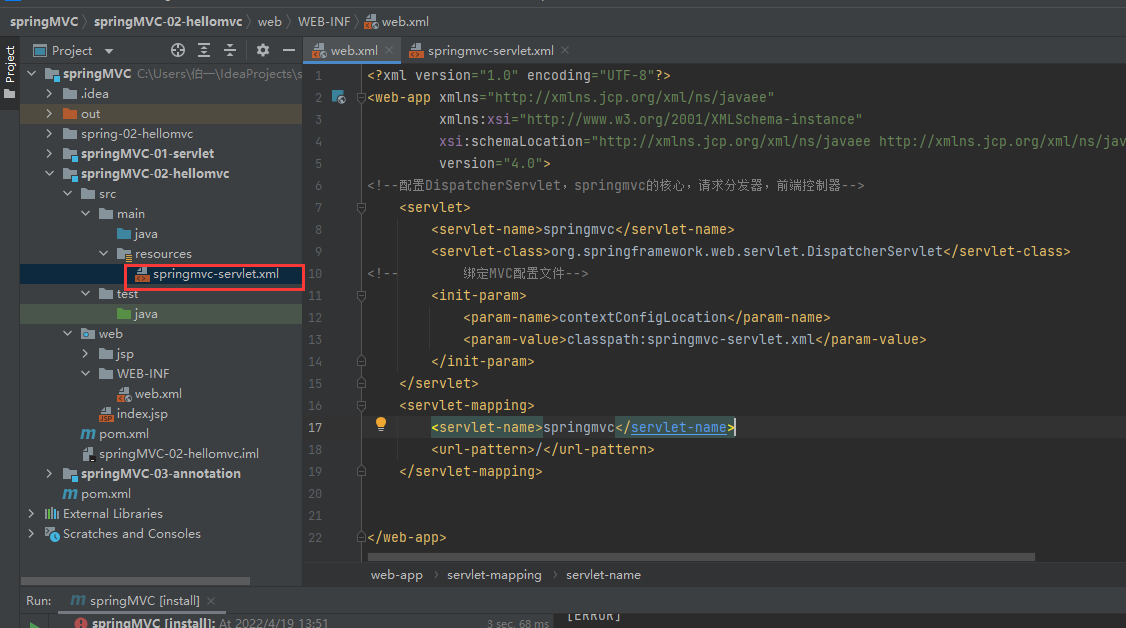Click the intention lightbulb on line 17
The image size is (1126, 628).
(381, 424)
